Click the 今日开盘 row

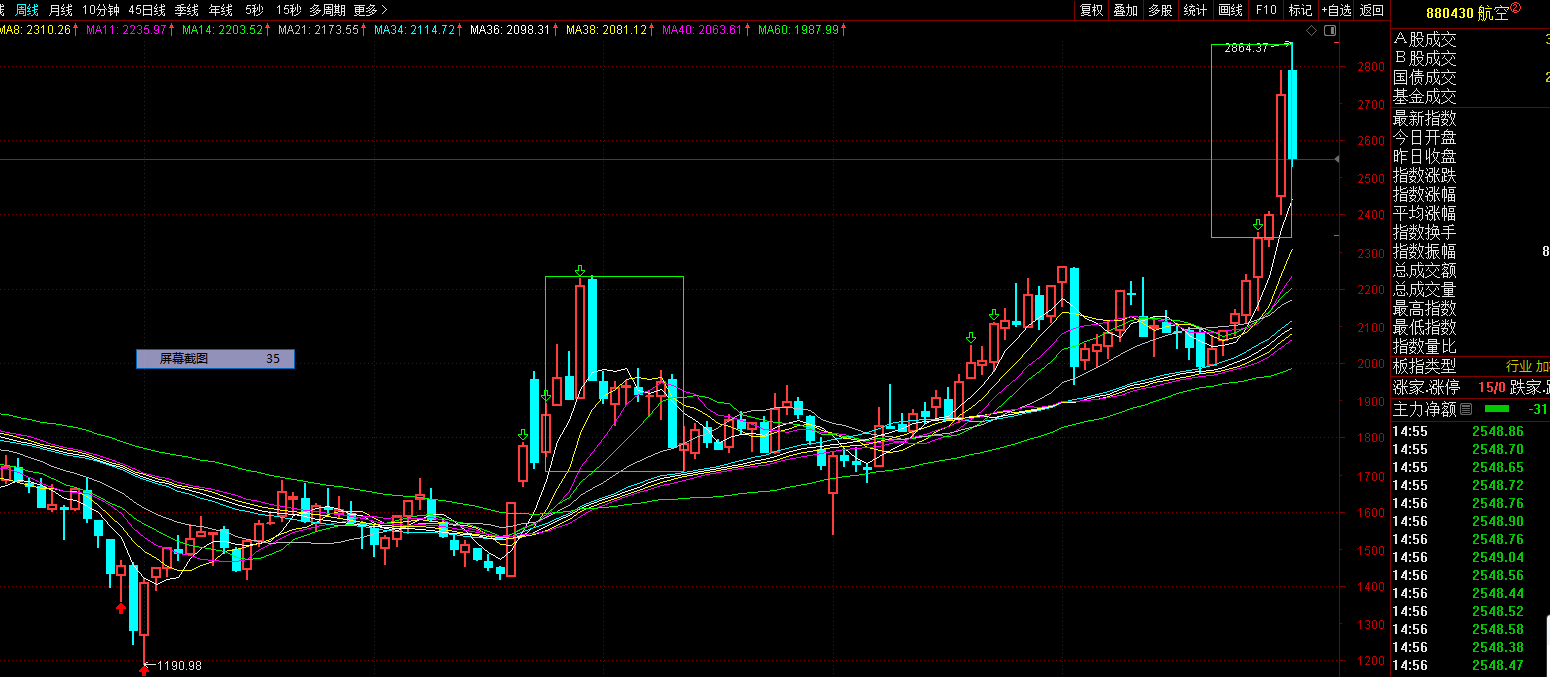[x=1470, y=138]
